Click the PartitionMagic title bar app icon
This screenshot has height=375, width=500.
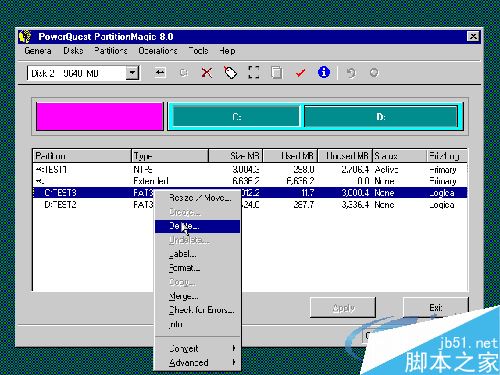25,37
